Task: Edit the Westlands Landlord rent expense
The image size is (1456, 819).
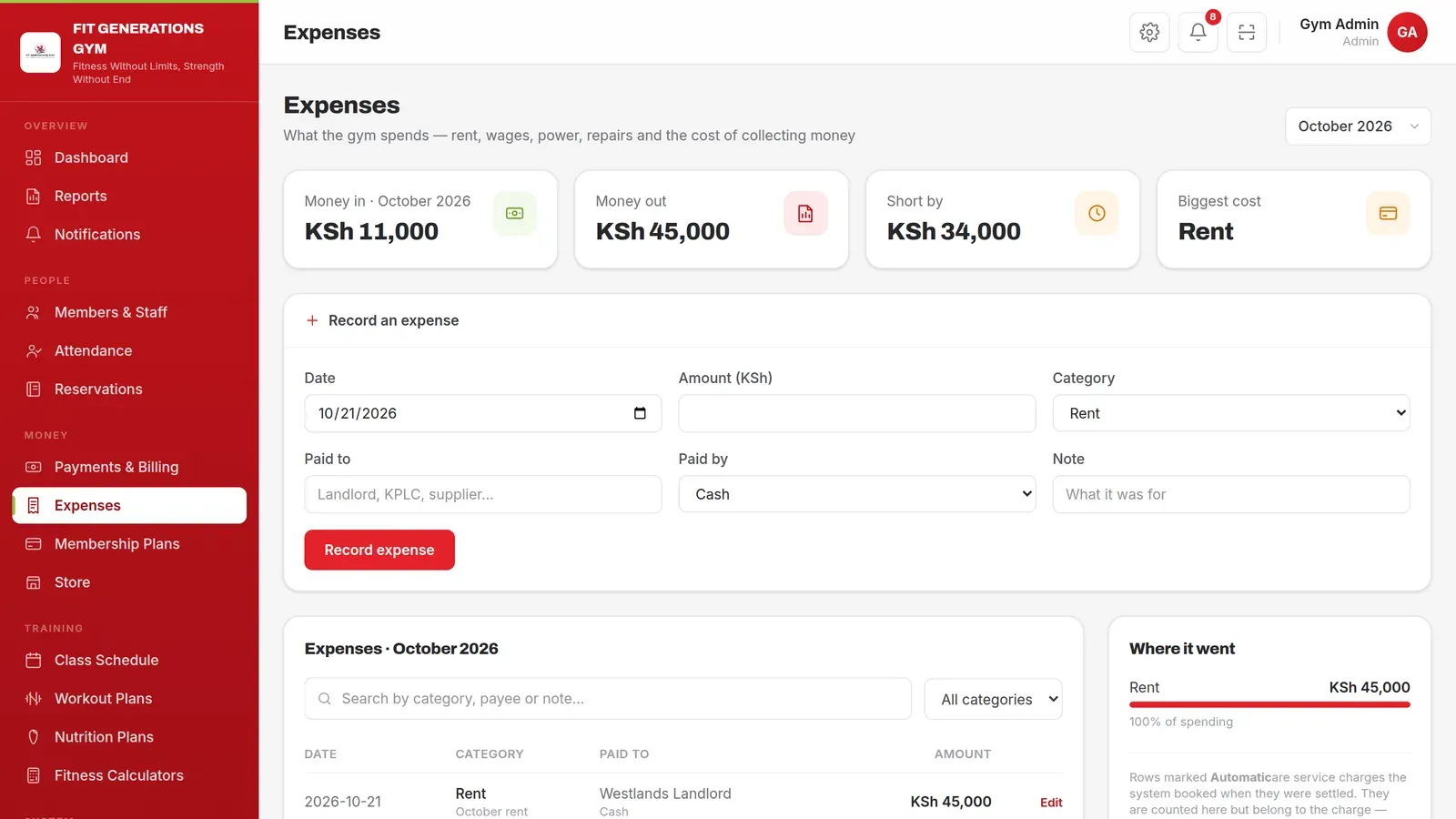Action: click(1051, 803)
